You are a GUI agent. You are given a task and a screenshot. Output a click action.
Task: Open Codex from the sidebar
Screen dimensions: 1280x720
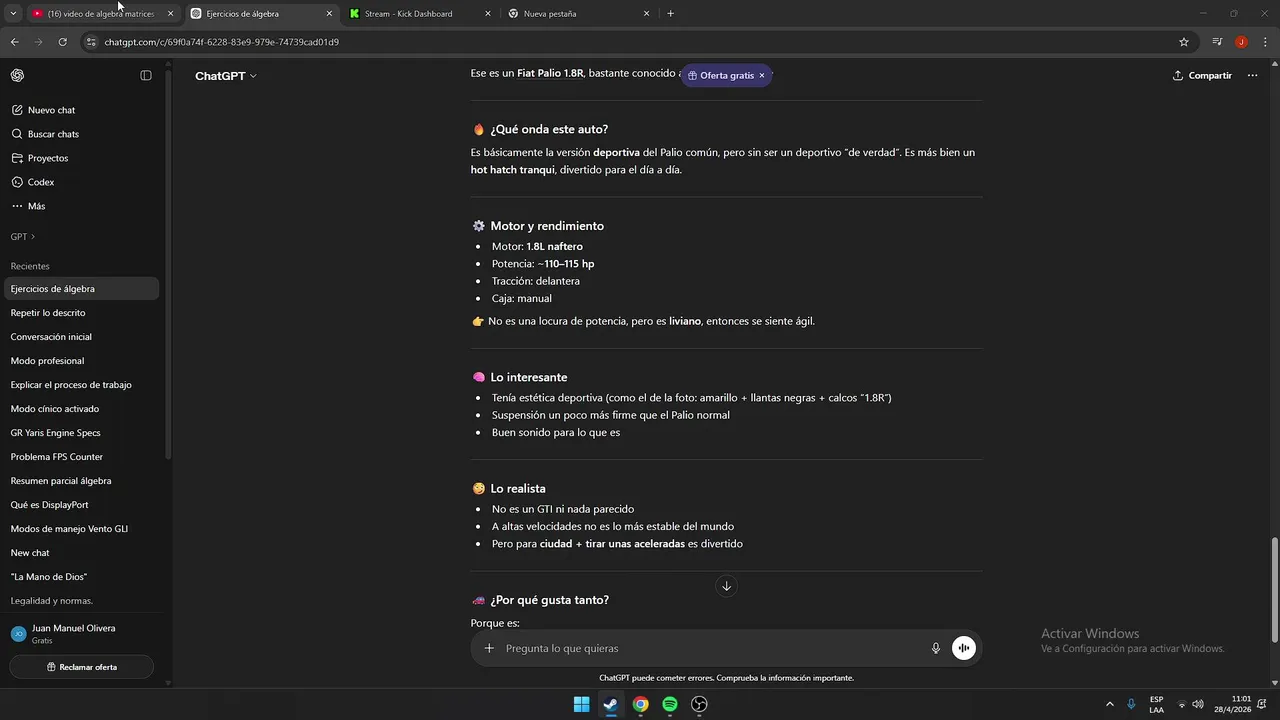tap(80, 182)
